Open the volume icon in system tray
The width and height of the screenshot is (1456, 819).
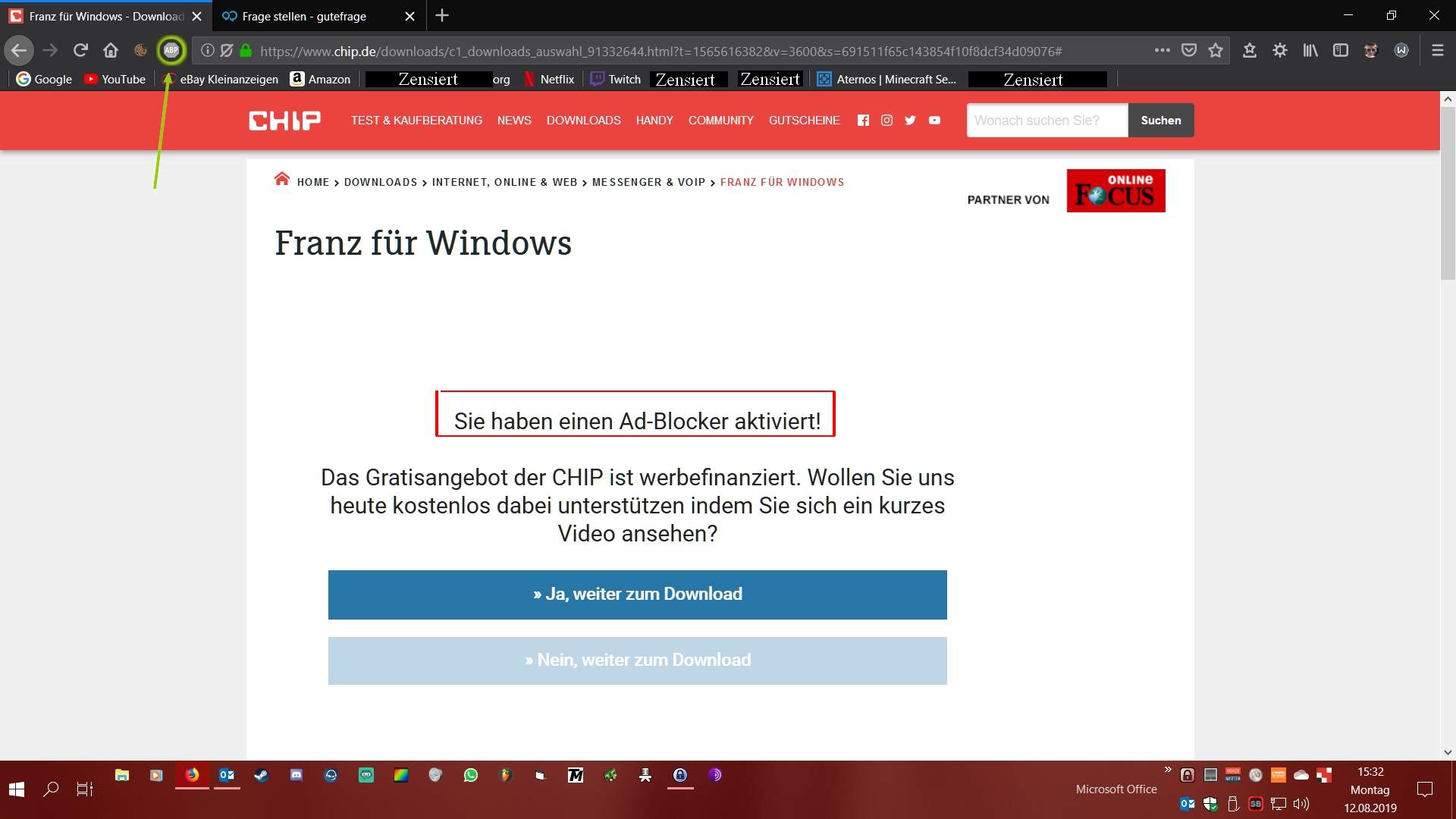pos(1301,804)
